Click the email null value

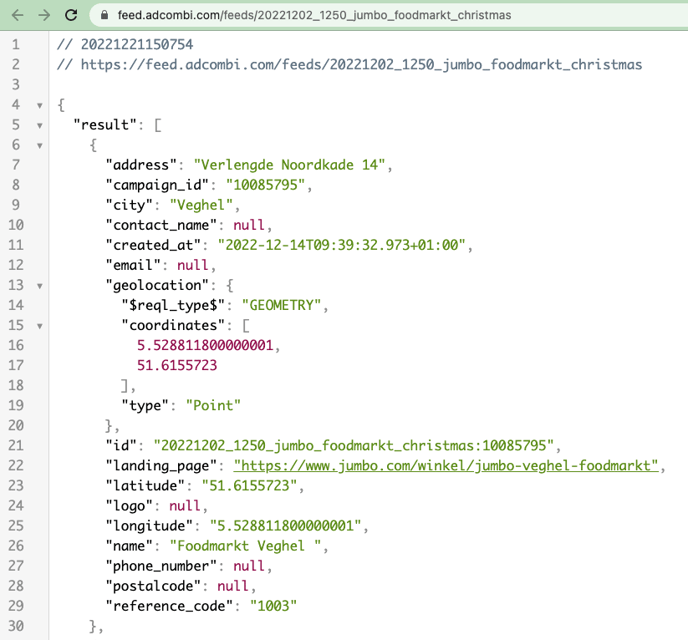(193, 265)
